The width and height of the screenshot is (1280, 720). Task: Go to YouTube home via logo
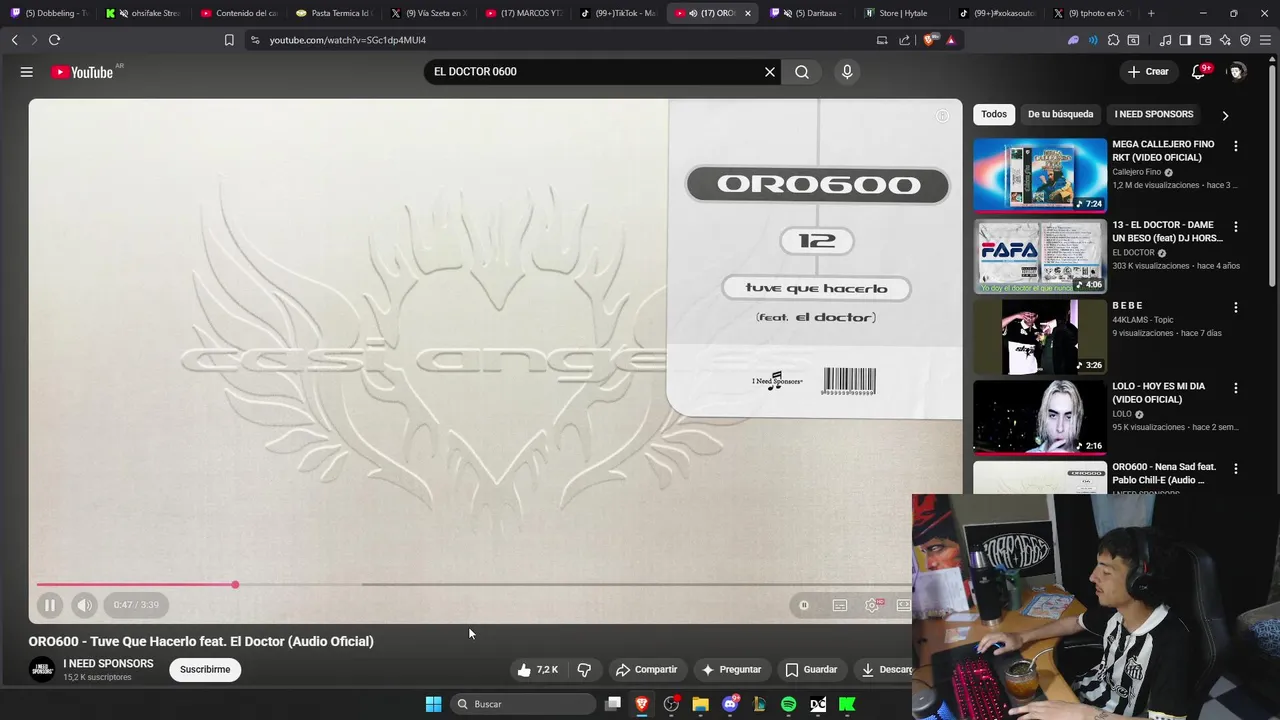click(83, 72)
